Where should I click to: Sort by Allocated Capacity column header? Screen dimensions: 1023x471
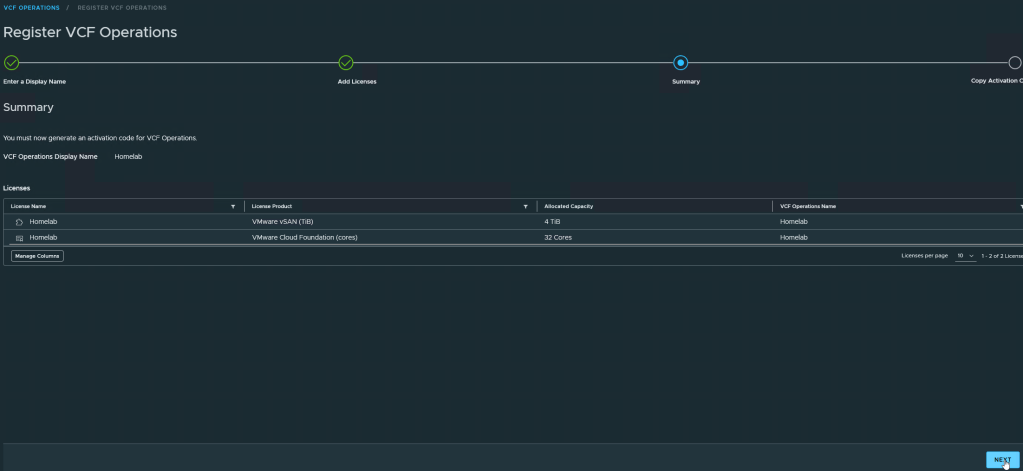click(568, 206)
